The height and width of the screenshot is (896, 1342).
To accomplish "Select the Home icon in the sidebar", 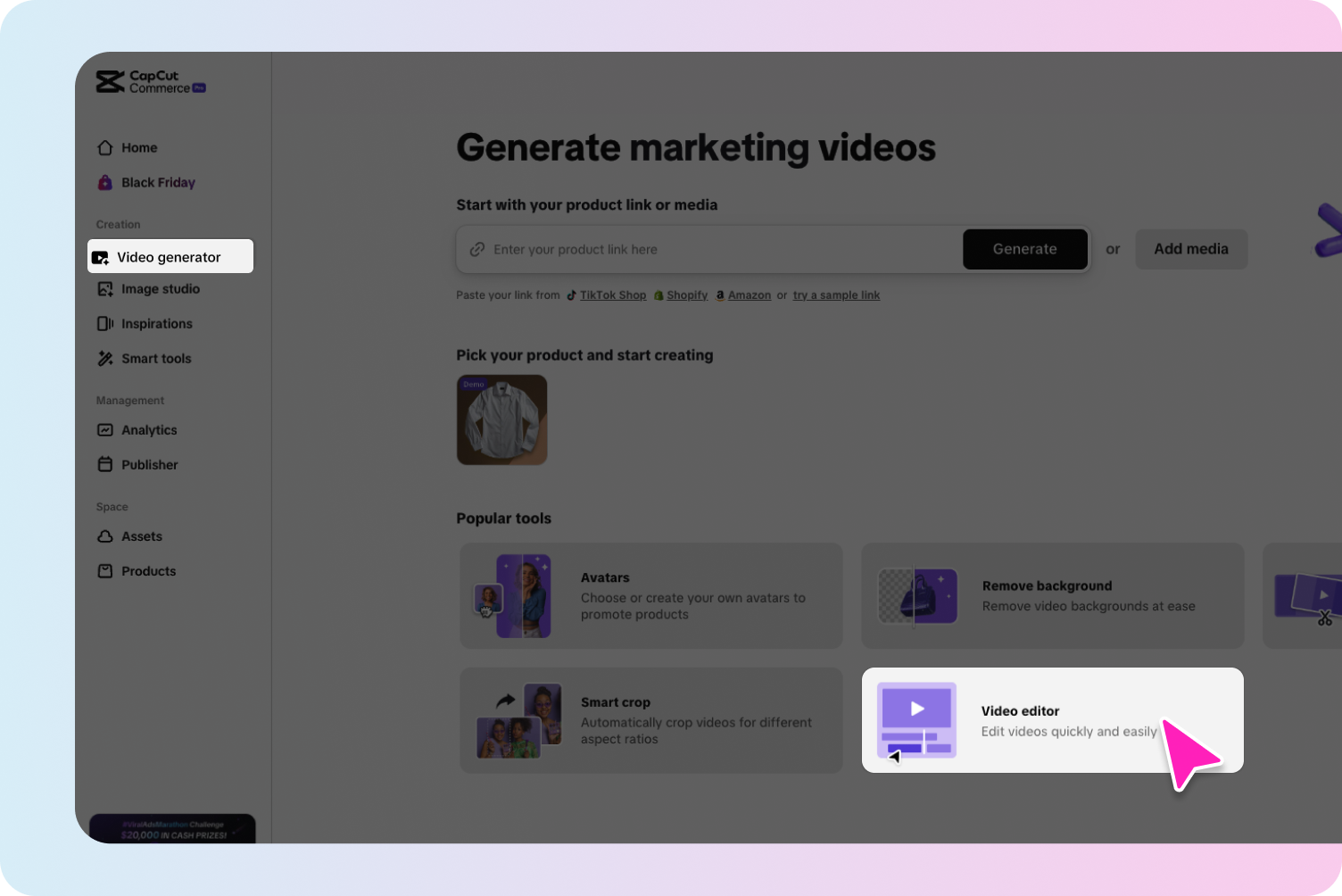I will [x=106, y=147].
